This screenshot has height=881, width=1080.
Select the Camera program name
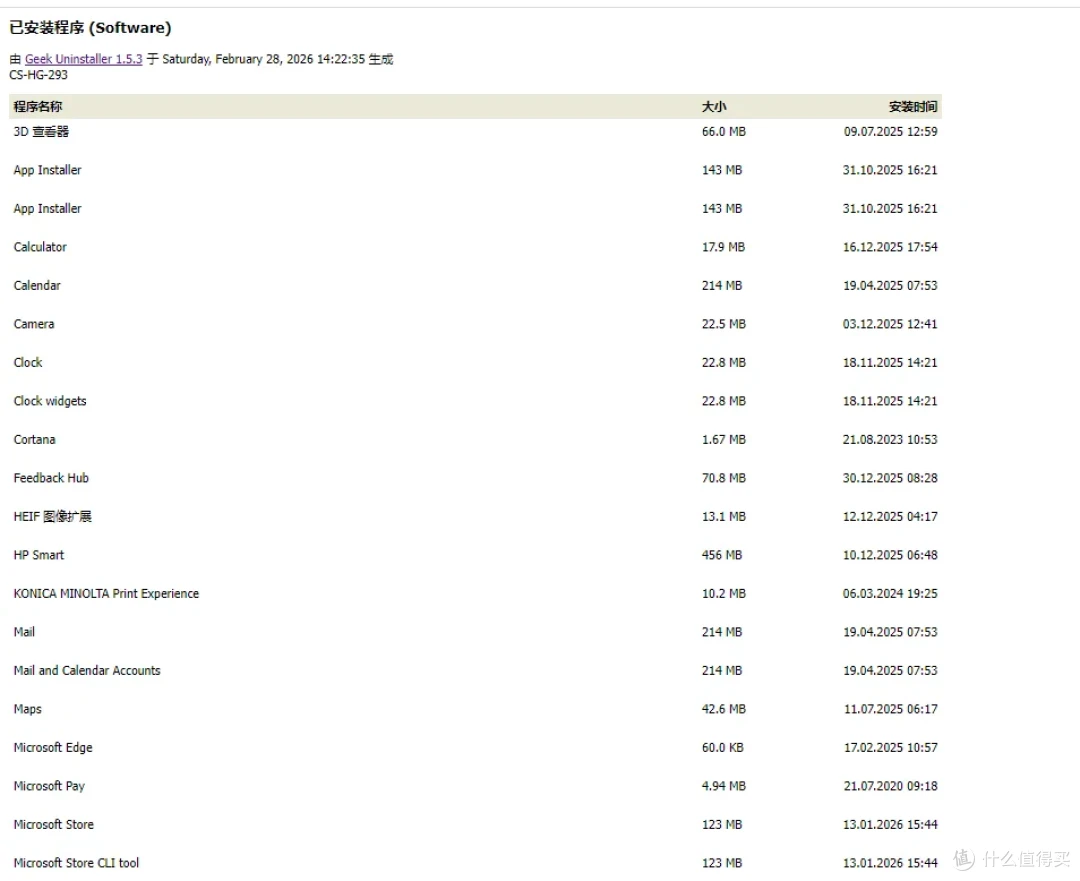(34, 324)
